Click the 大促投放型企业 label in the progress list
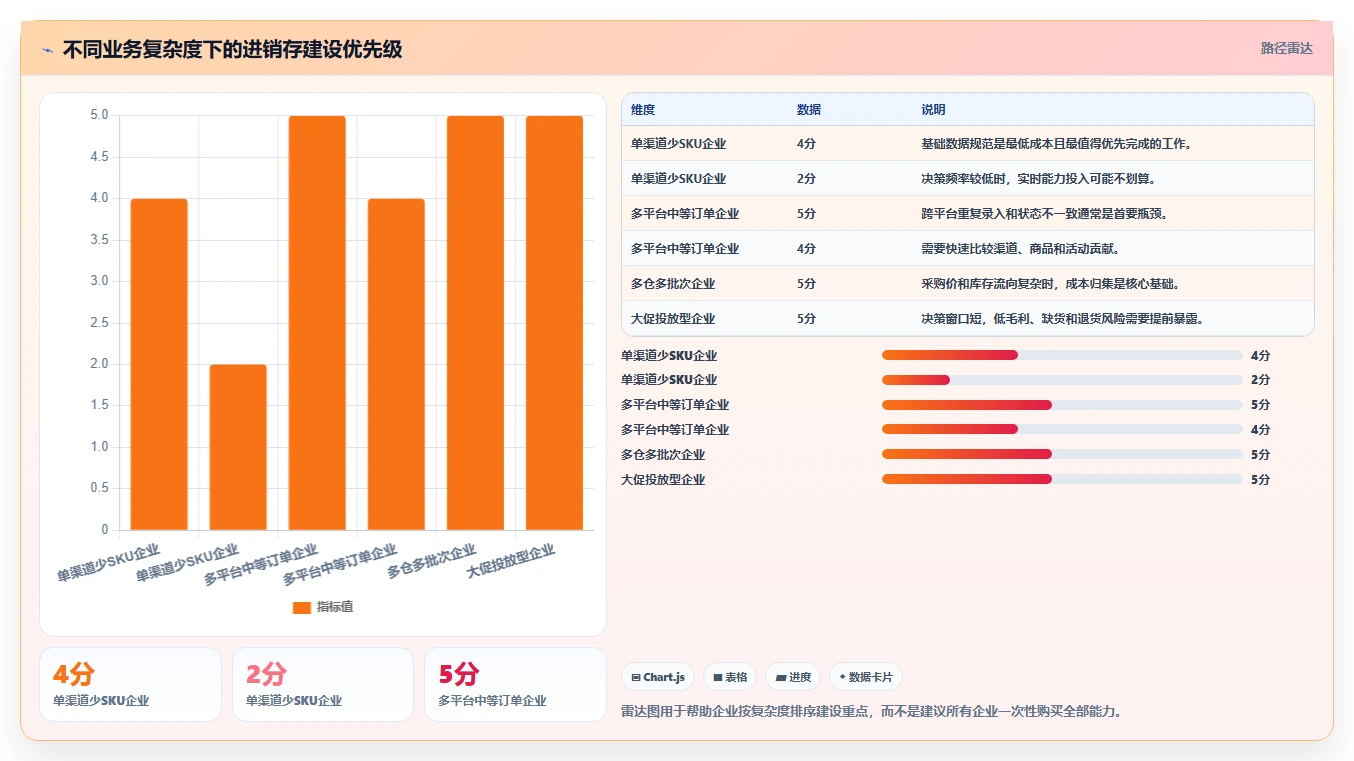The height and width of the screenshot is (761, 1354). tap(663, 480)
